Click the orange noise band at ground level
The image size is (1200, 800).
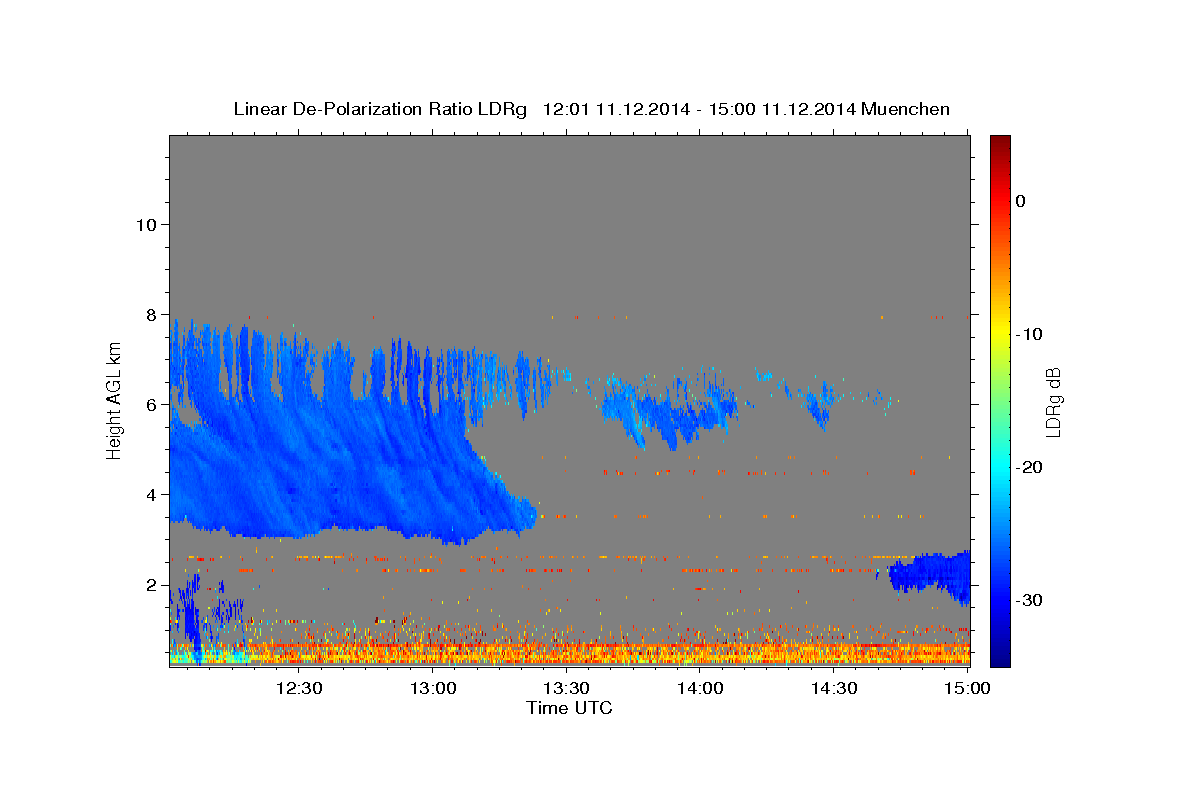(x=570, y=652)
